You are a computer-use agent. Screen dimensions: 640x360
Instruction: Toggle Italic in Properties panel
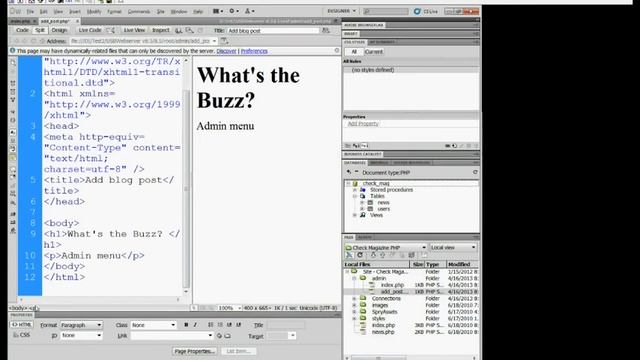[195, 325]
